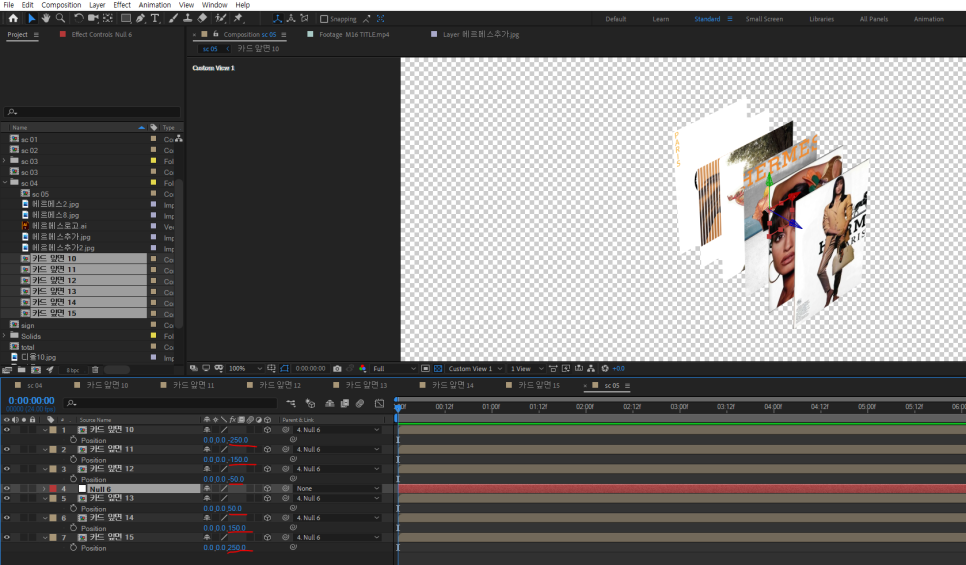
Task: Expand the Solids folder in Project panel
Action: click(x=4, y=336)
